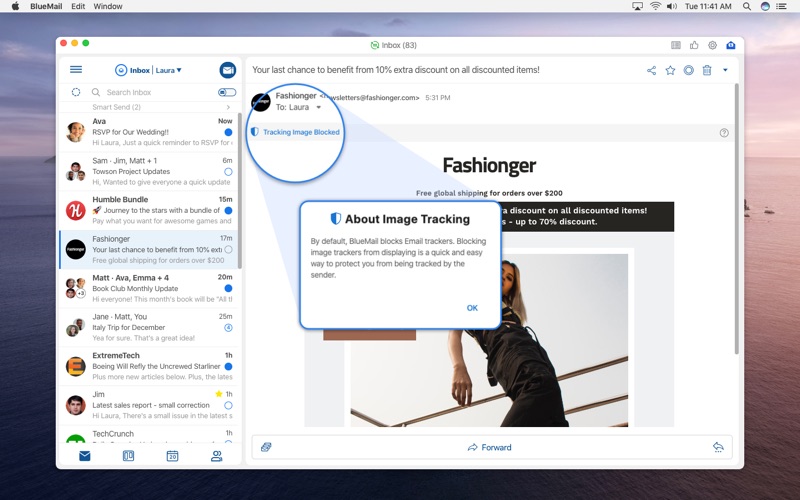
Task: Click the compose new mail button
Action: [x=228, y=70]
